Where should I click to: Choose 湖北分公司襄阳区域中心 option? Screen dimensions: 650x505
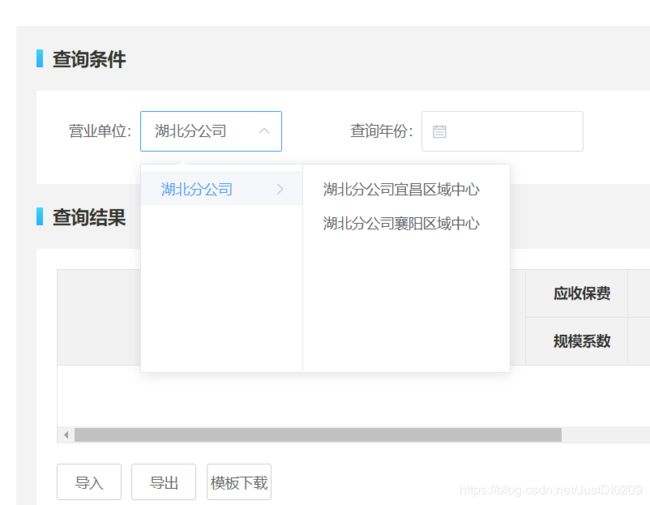point(401,223)
